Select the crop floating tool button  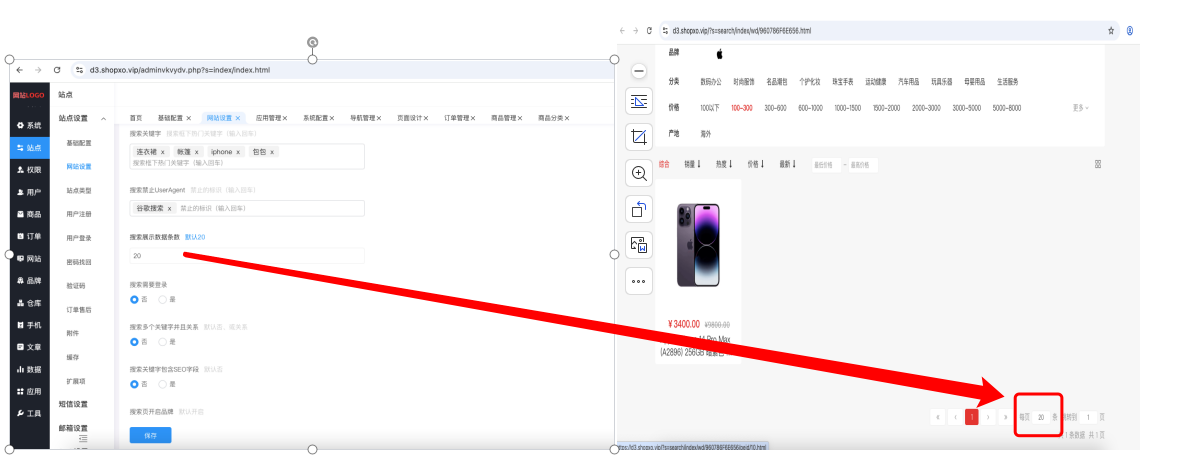point(639,138)
